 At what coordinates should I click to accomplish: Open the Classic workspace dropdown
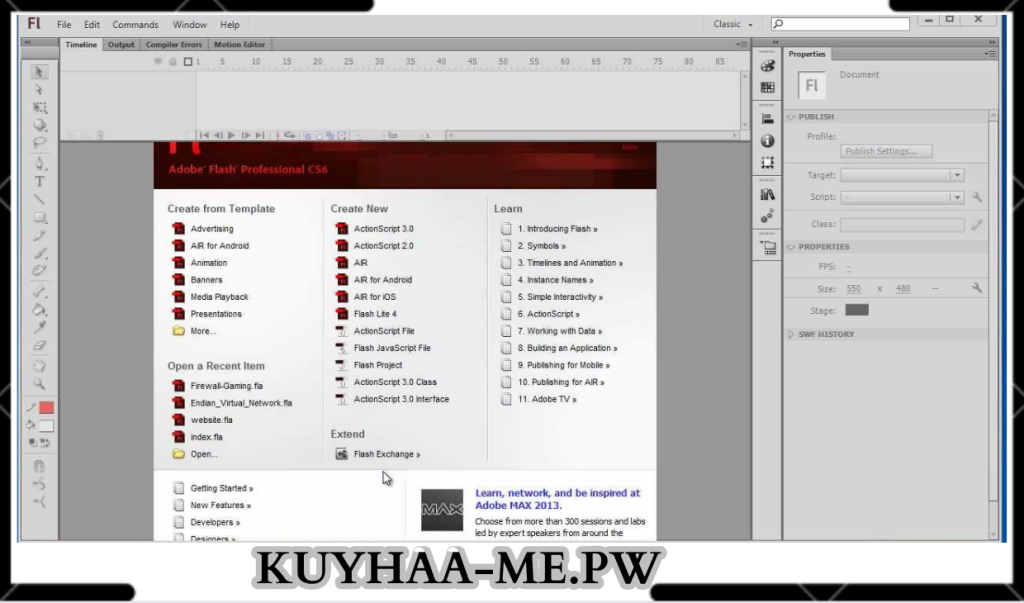click(733, 24)
